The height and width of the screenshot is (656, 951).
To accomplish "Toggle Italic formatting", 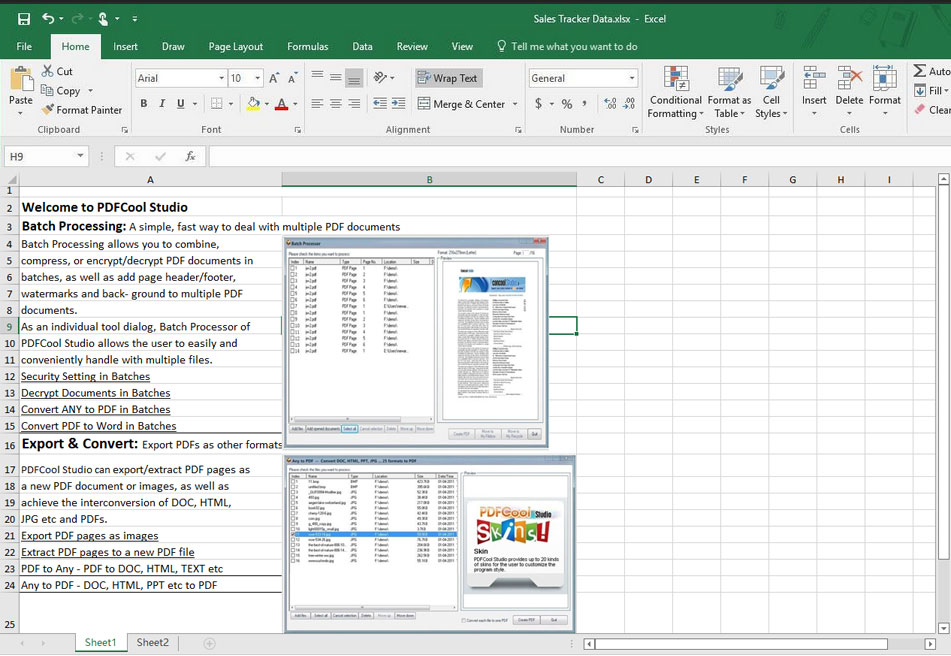I will point(162,104).
